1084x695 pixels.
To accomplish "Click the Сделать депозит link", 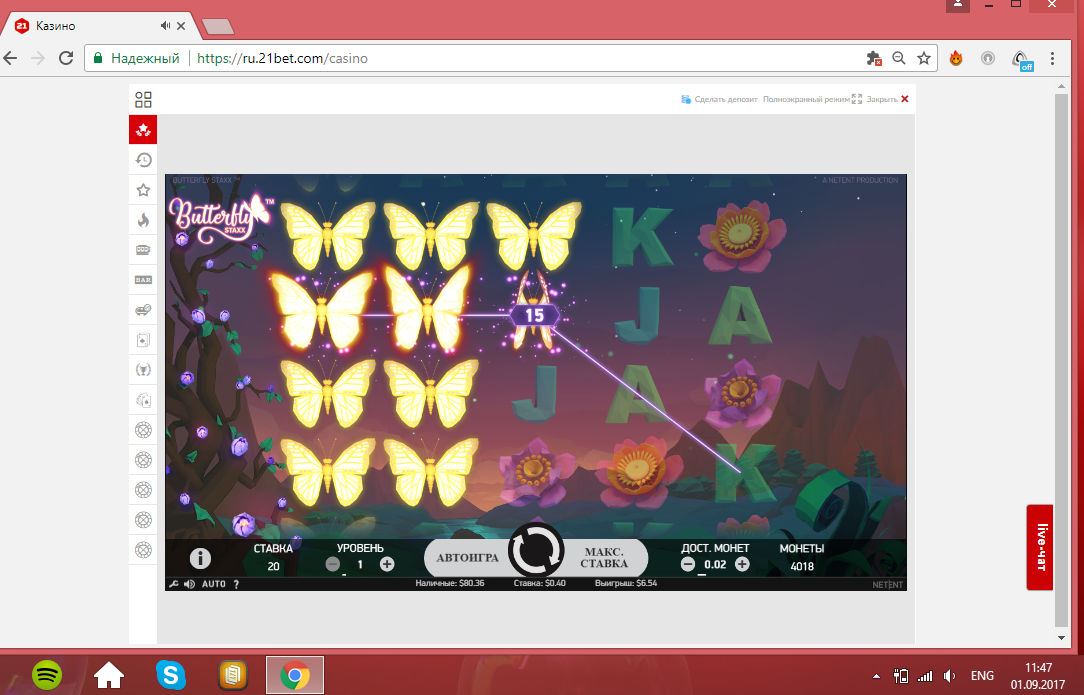I will coord(719,100).
